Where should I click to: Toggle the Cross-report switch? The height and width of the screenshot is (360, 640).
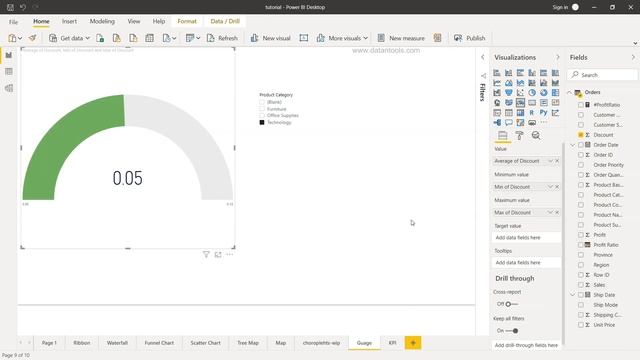pyautogui.click(x=511, y=304)
